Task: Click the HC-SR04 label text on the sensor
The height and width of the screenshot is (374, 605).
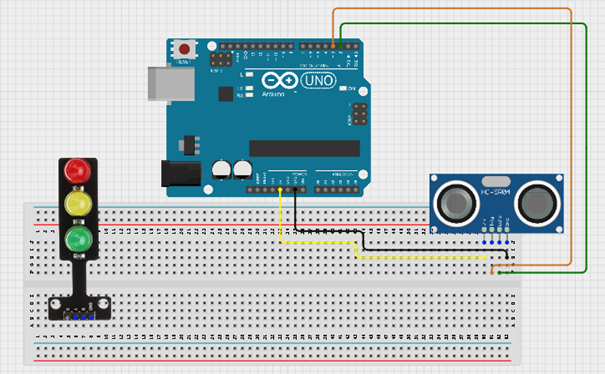Action: click(x=495, y=192)
